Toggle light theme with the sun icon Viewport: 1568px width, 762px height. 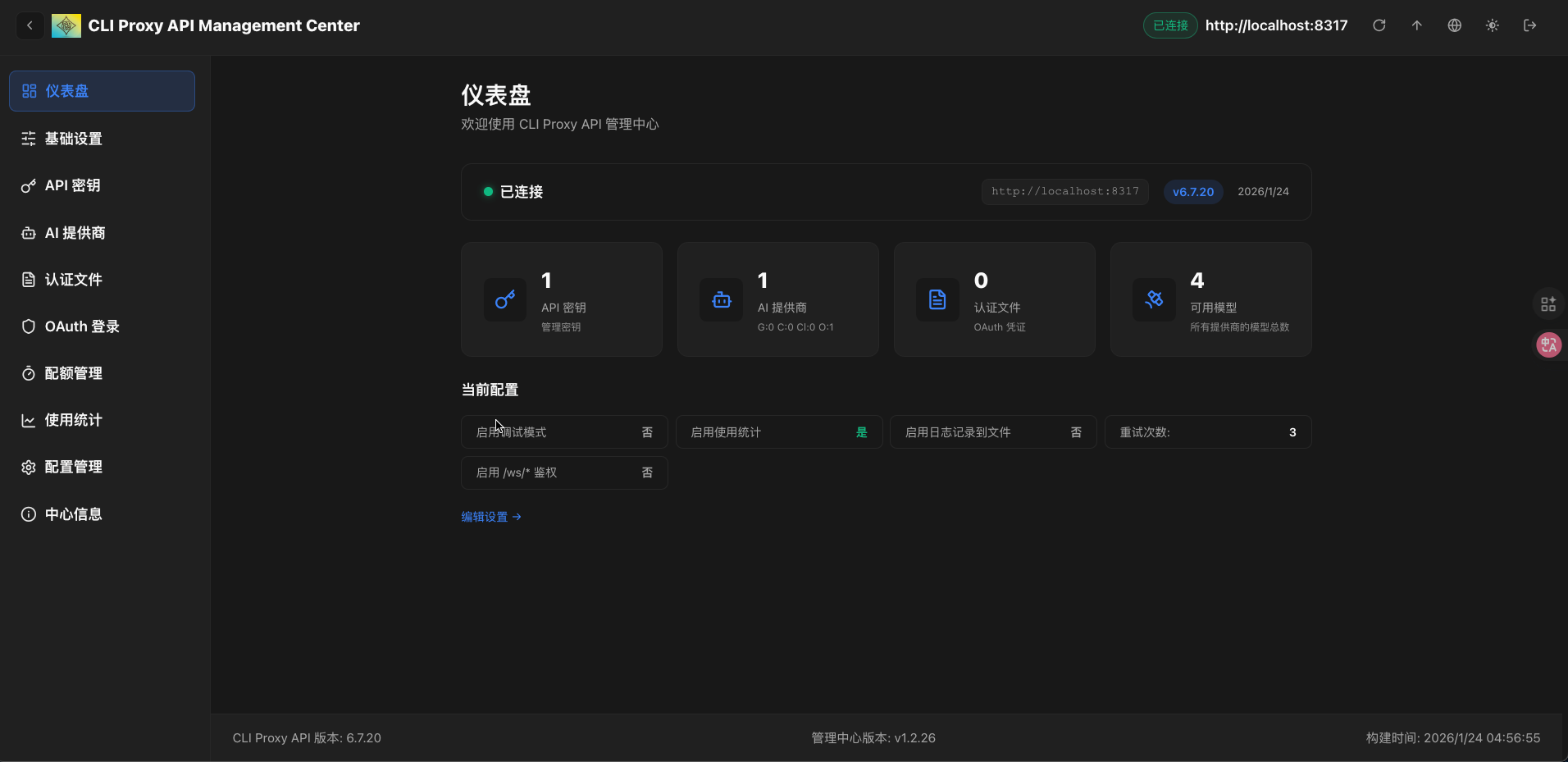[1493, 25]
